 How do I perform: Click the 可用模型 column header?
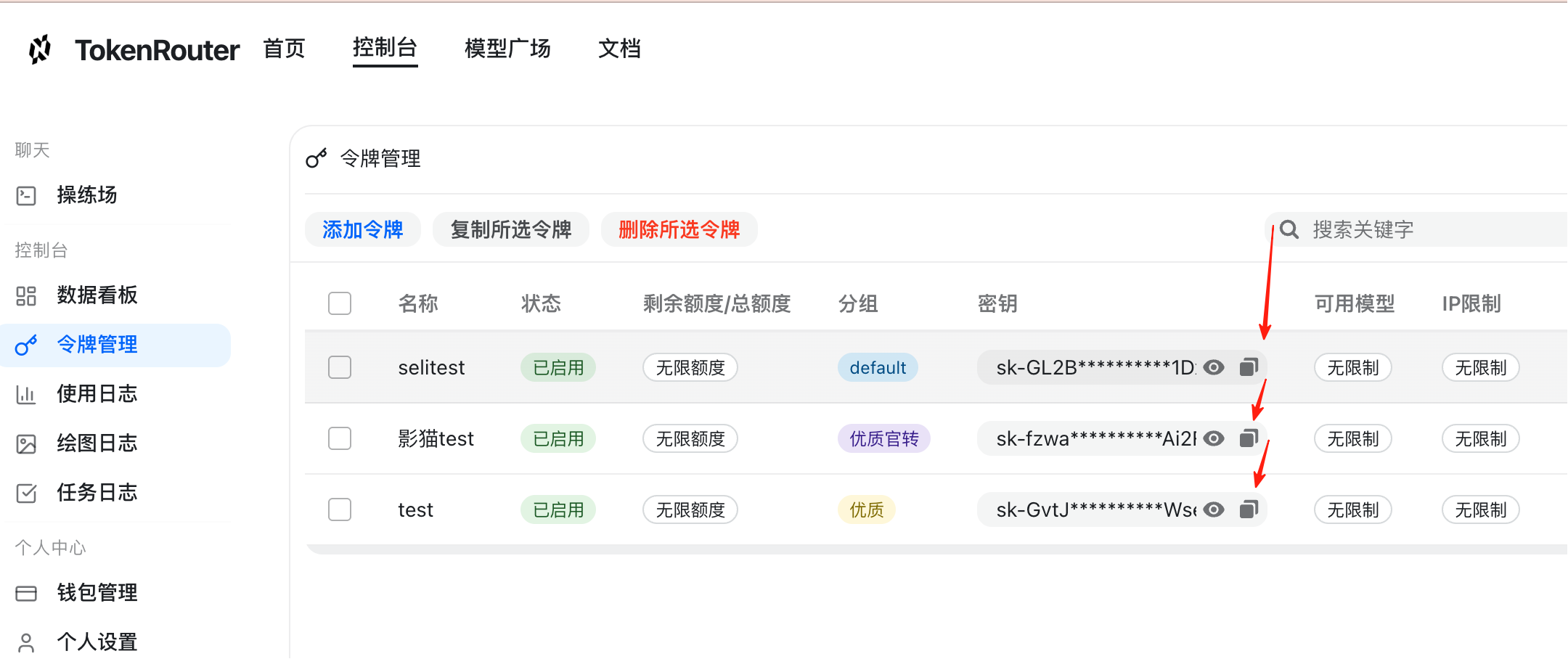coord(1355,303)
